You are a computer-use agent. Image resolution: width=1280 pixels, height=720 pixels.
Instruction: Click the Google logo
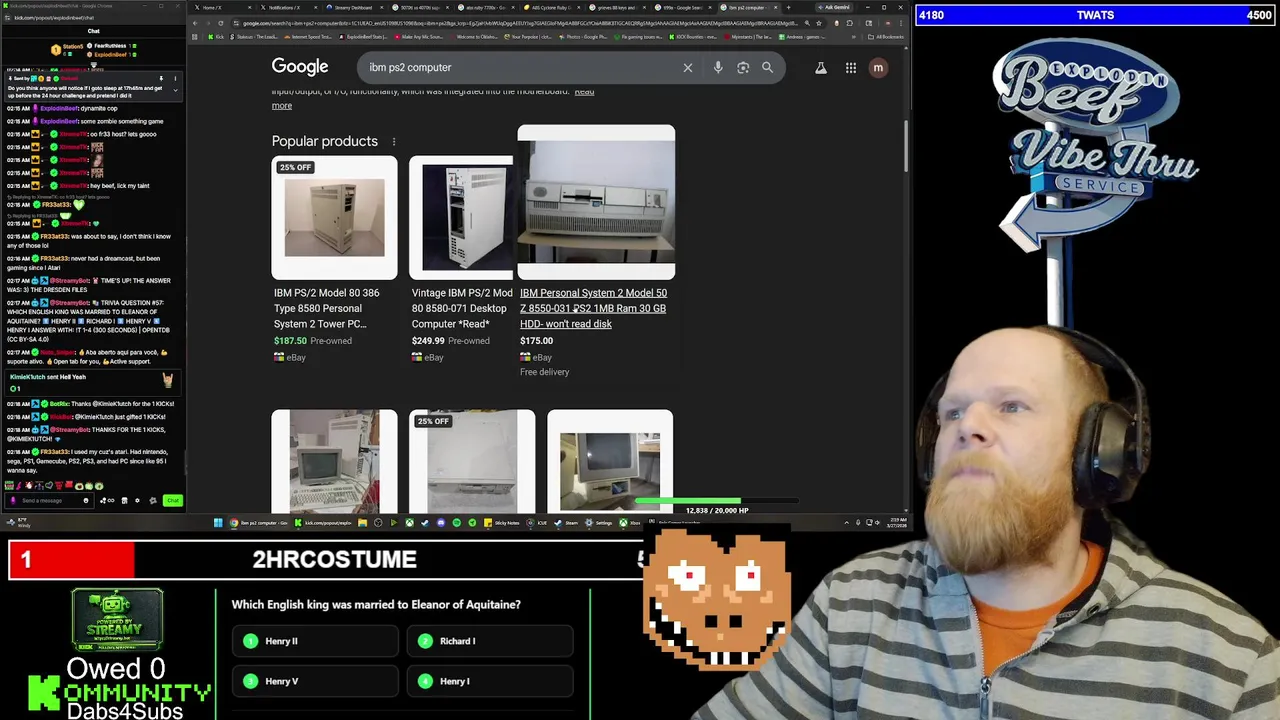tap(300, 67)
